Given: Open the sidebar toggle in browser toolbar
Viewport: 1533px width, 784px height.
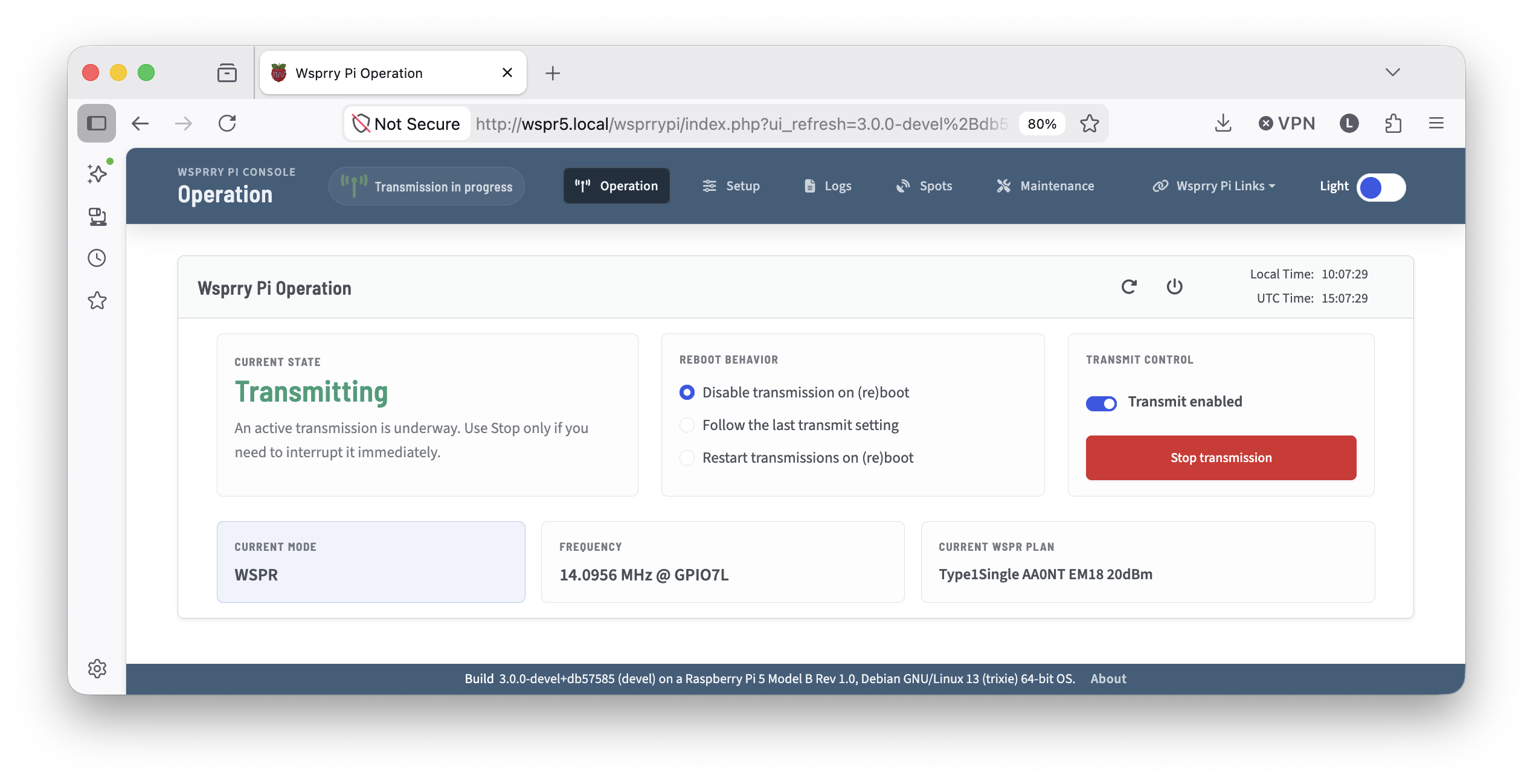Looking at the screenshot, I should point(97,123).
